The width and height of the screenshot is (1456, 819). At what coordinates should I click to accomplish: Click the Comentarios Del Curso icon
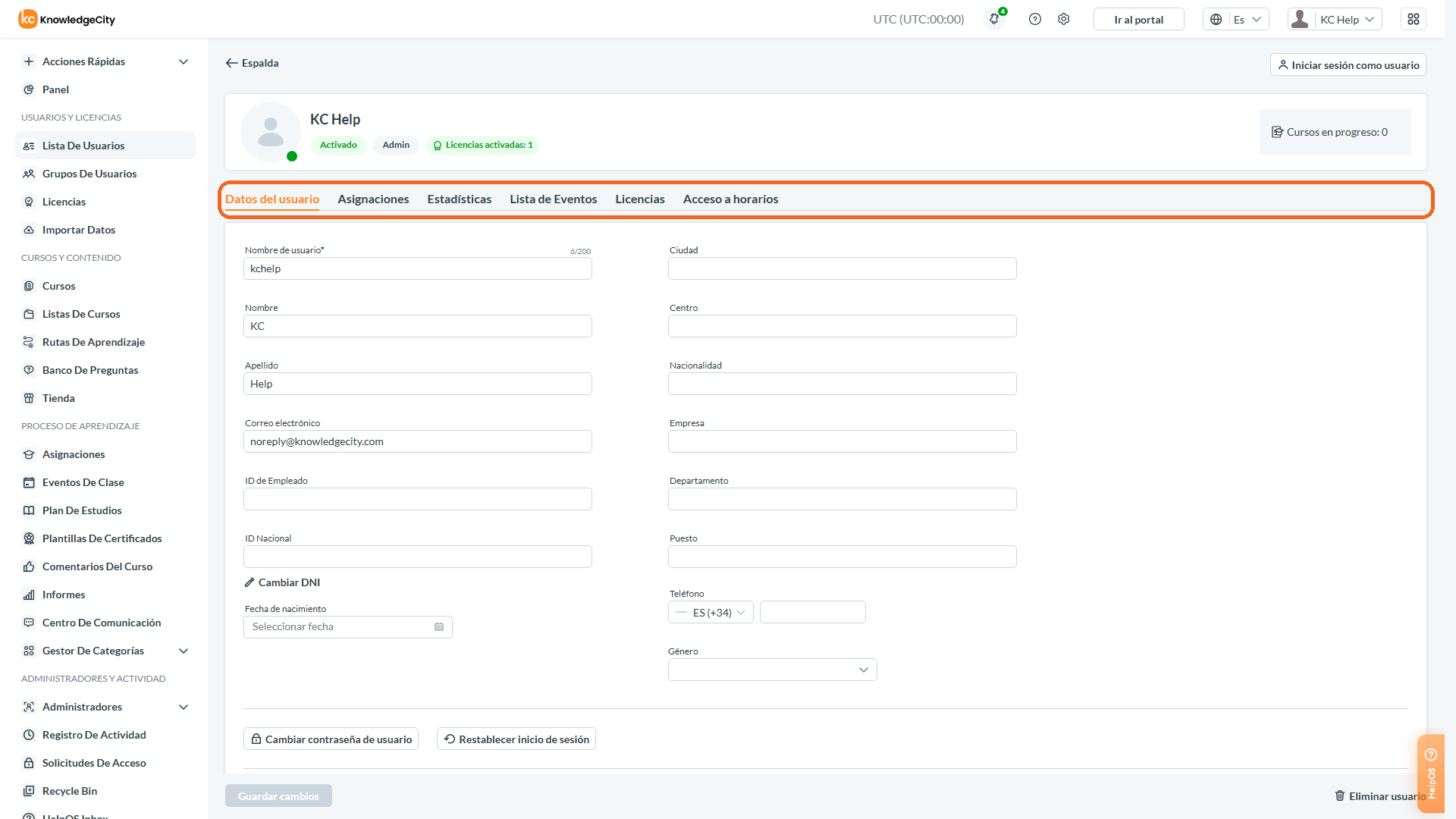coord(29,566)
